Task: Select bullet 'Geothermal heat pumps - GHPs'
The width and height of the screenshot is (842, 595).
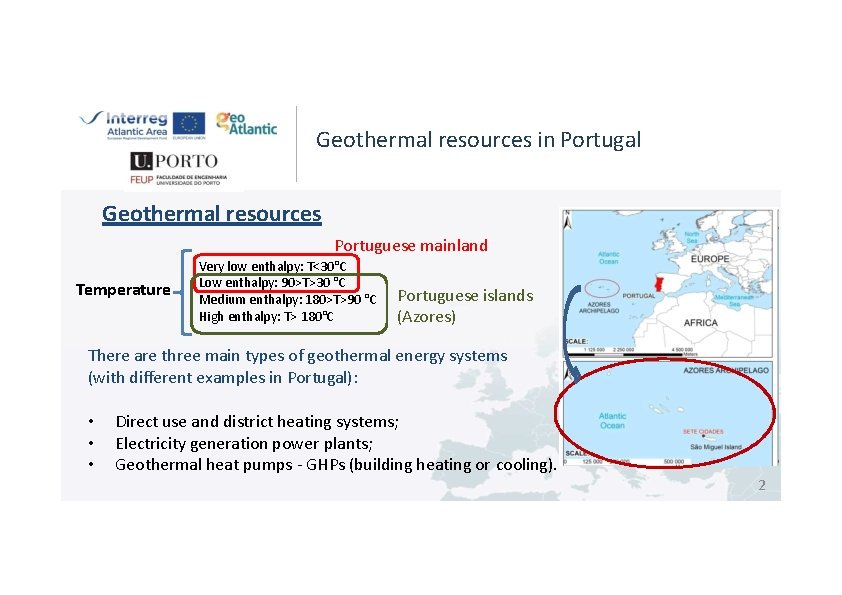Action: pyautogui.click(x=230, y=465)
